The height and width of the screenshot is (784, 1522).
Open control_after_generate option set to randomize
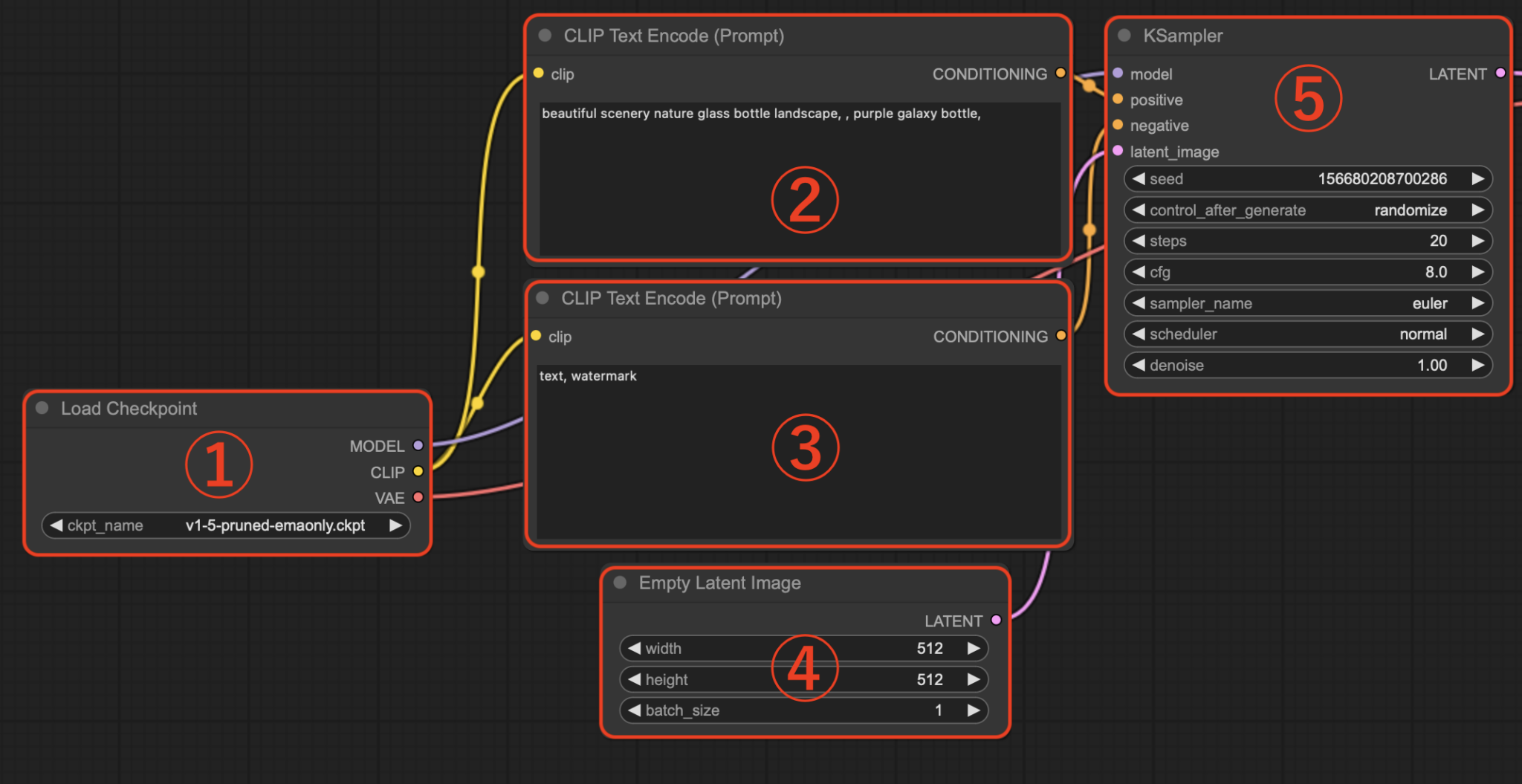click(1307, 210)
